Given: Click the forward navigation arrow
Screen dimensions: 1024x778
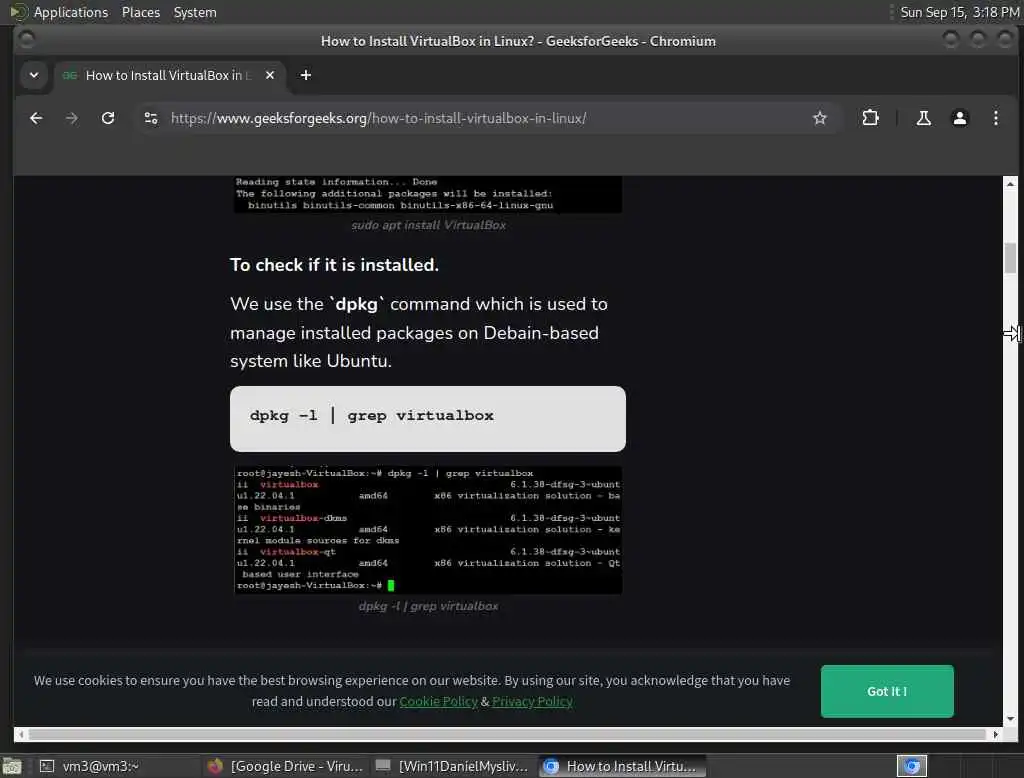Looking at the screenshot, I should [x=72, y=118].
